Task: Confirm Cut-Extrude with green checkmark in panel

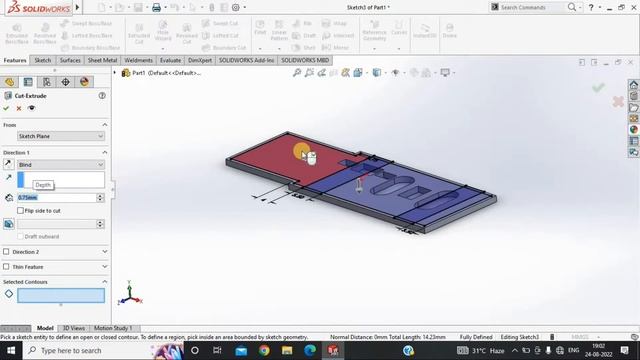Action: coord(6,108)
